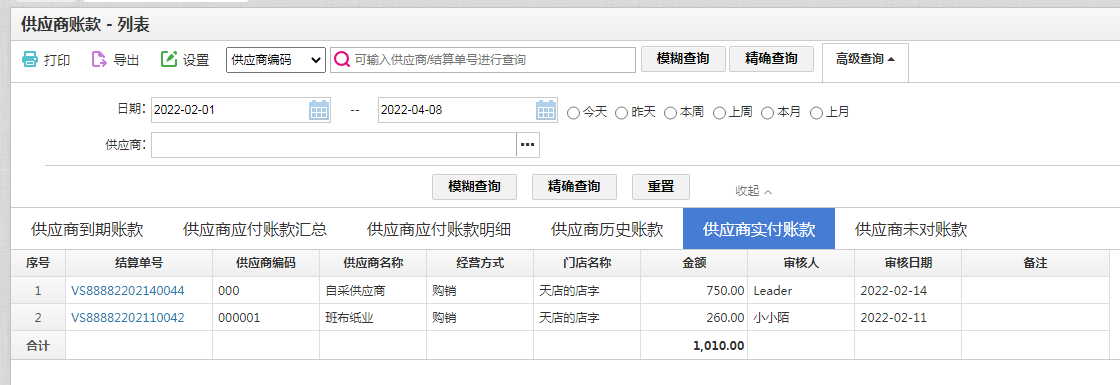Select the 昨天 radio button
This screenshot has width=1120, height=385.
tap(621, 113)
